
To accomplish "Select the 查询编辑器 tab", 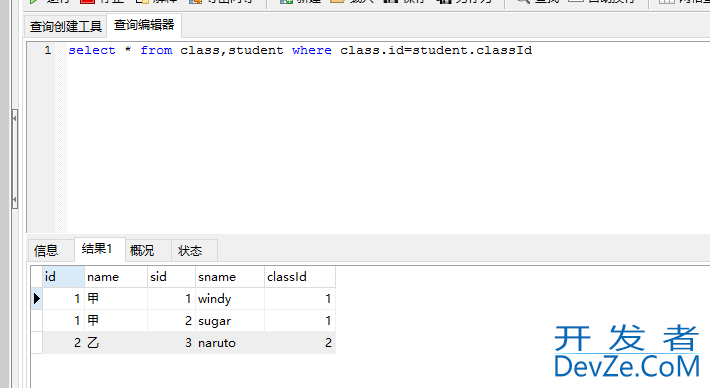I will pos(144,25).
